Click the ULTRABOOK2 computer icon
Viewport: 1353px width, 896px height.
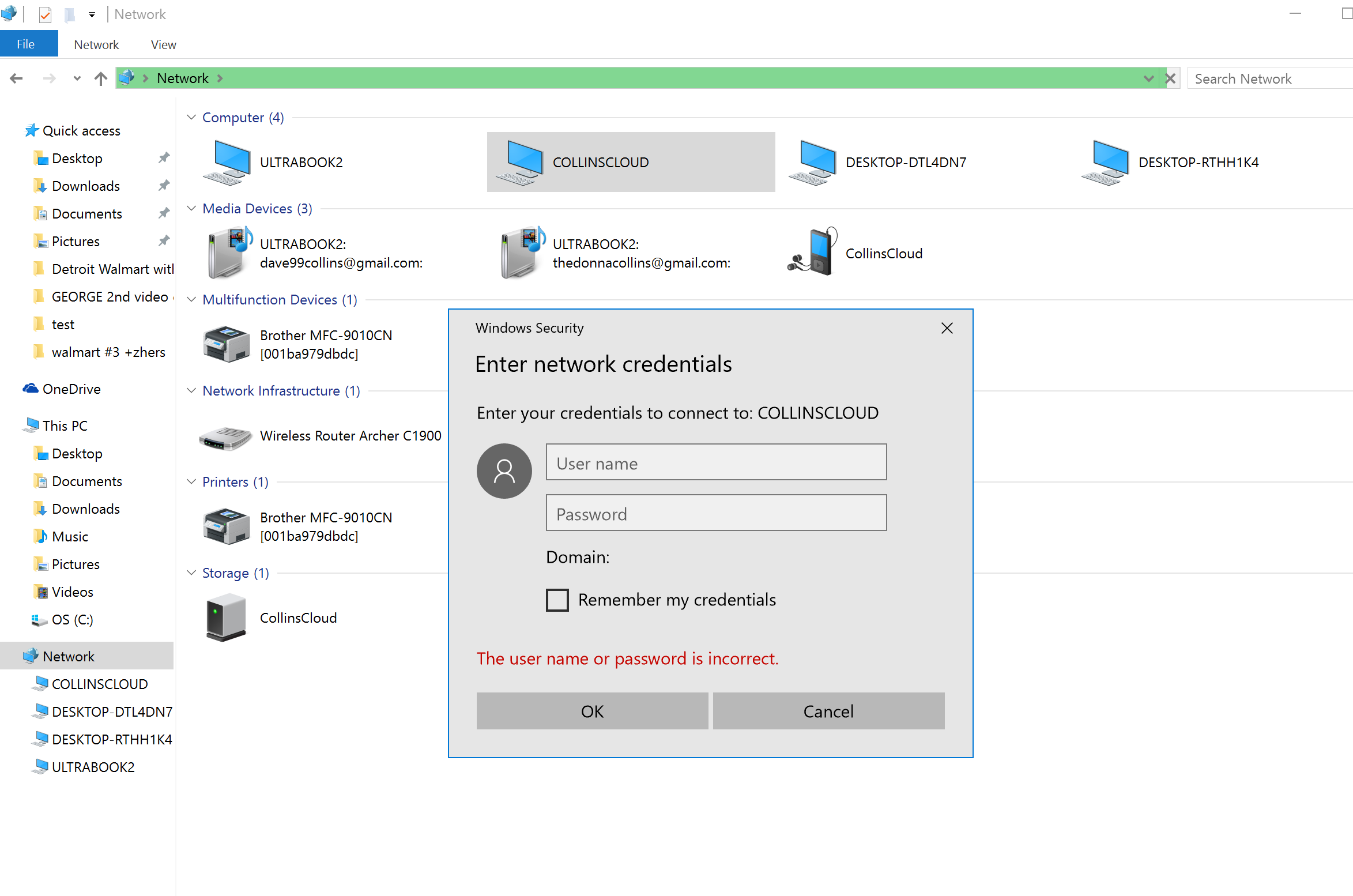click(228, 162)
